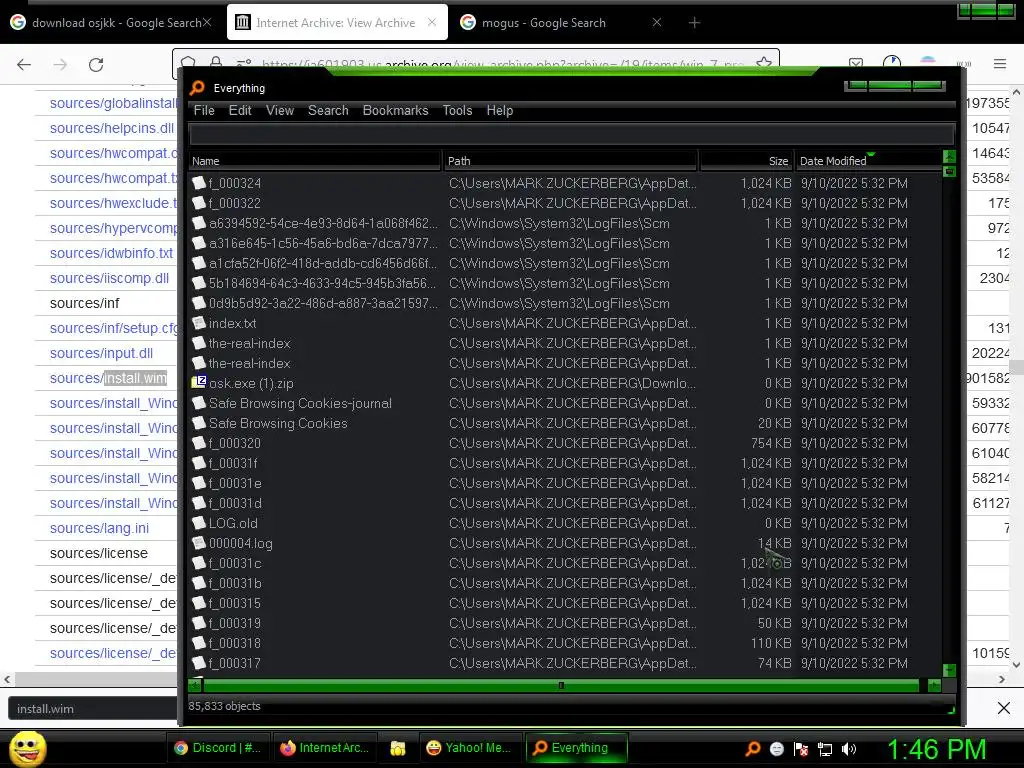Go back in the browser
The image size is (1024, 768).
[24, 64]
